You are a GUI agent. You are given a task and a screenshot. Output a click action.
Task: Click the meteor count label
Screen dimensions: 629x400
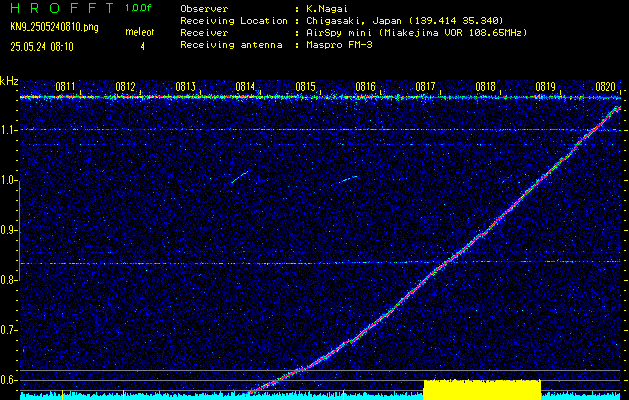tap(140, 32)
